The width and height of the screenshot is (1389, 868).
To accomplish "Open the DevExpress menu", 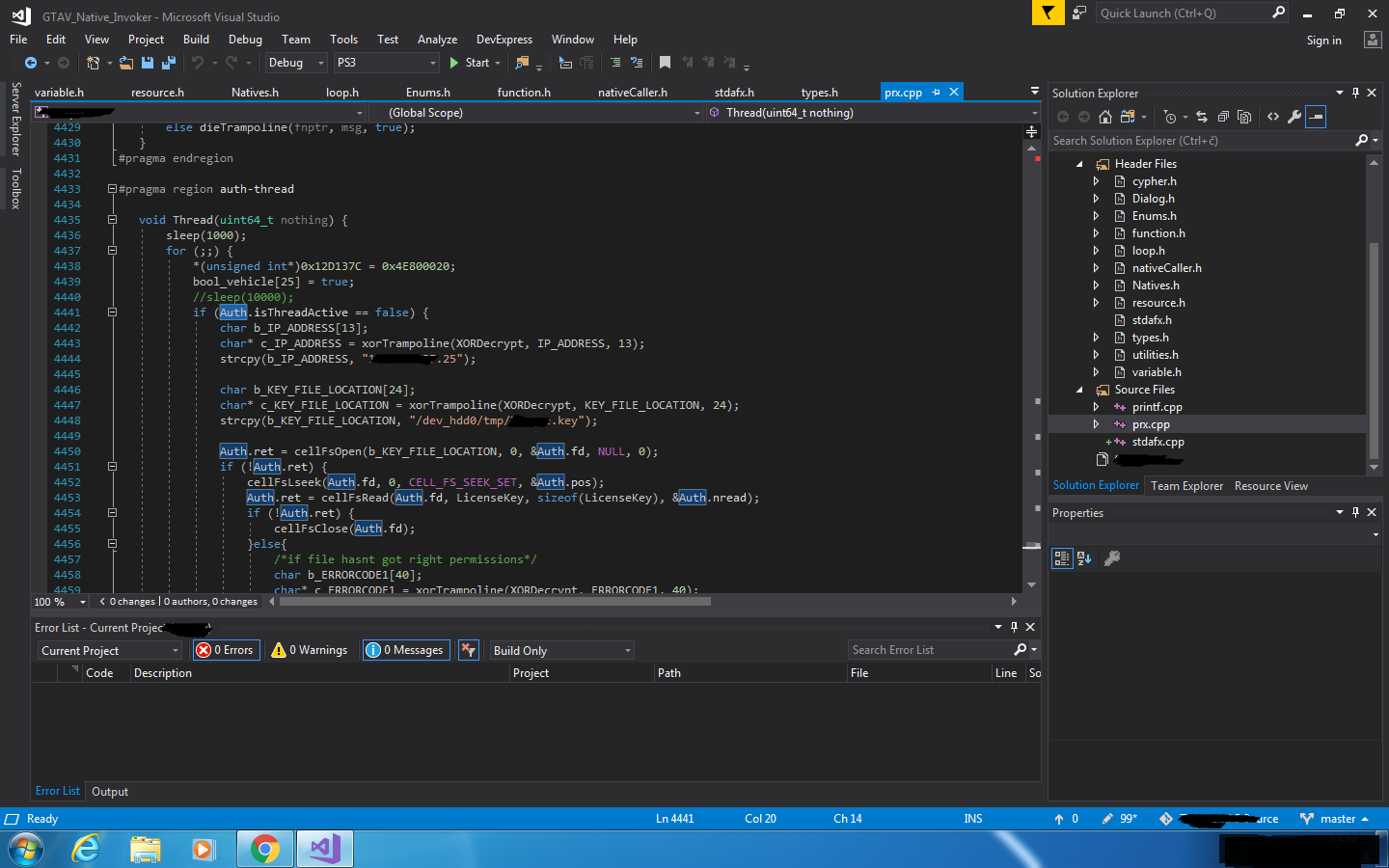I will [x=504, y=40].
